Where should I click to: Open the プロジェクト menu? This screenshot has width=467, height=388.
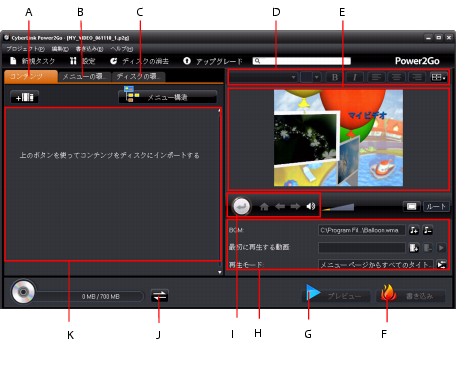click(x=25, y=49)
